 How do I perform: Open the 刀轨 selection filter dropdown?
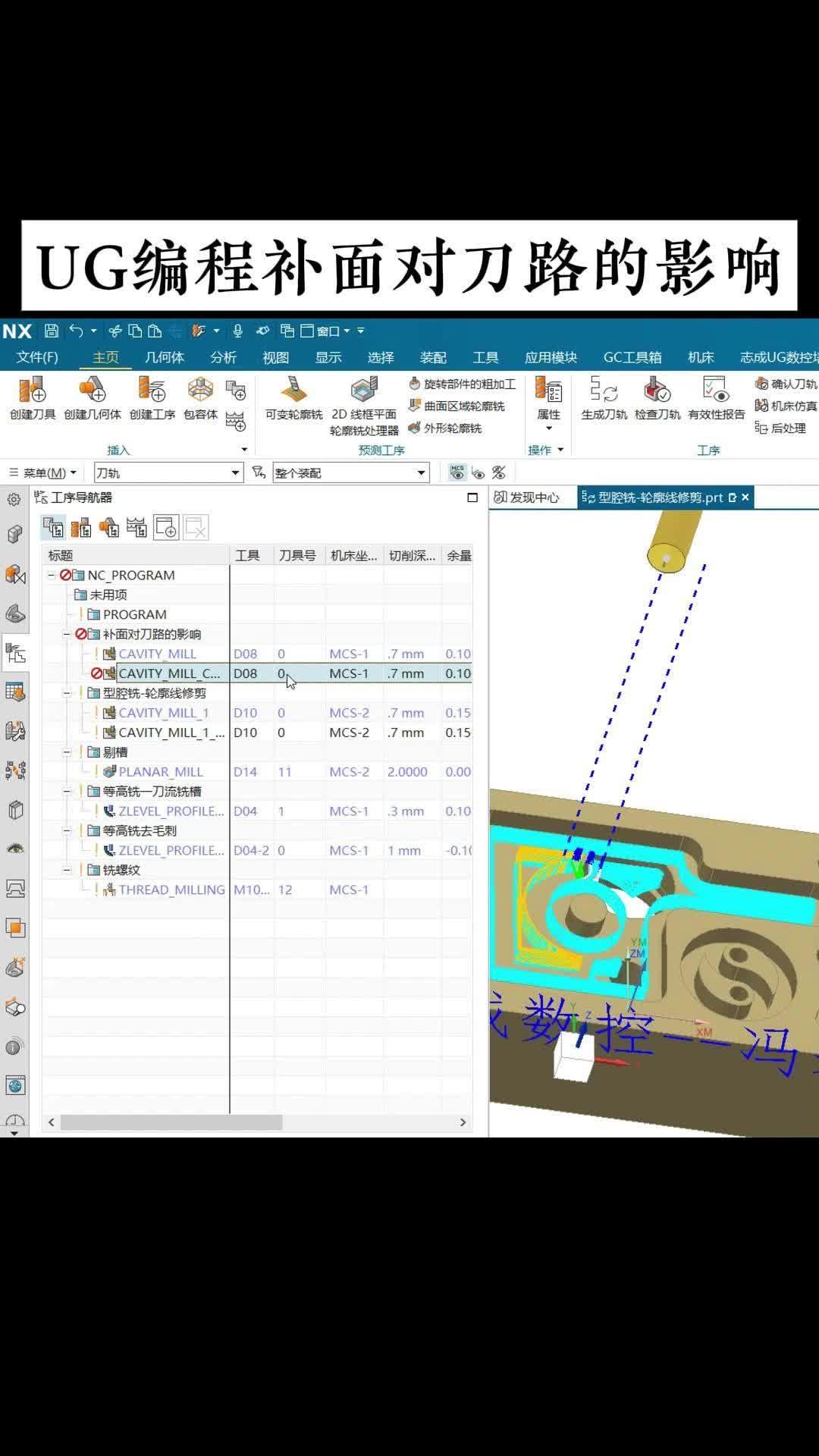235,473
